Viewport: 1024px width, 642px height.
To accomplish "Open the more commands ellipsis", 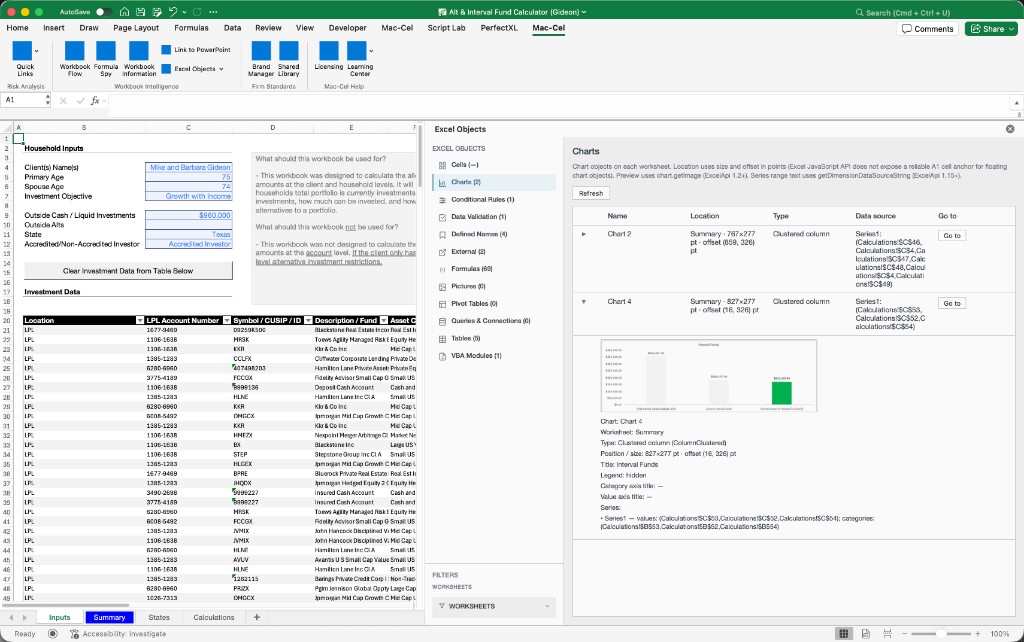I will (x=214, y=12).
